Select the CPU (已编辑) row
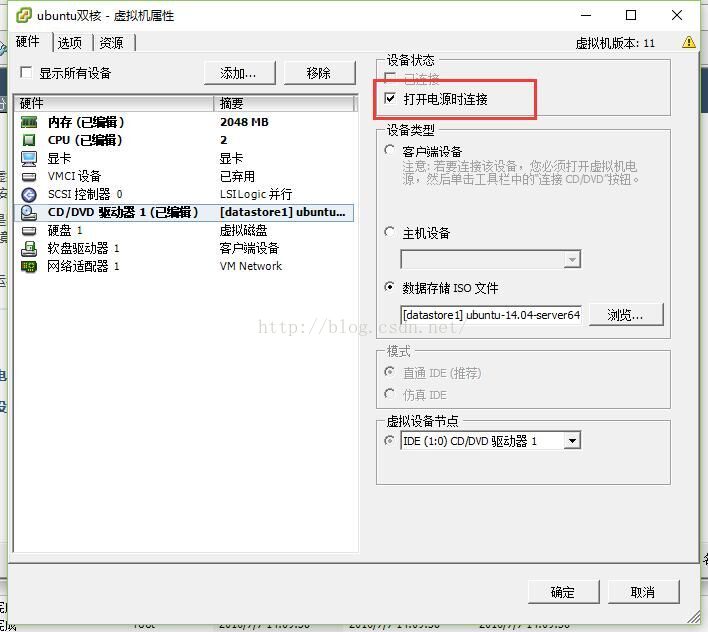 (184, 140)
